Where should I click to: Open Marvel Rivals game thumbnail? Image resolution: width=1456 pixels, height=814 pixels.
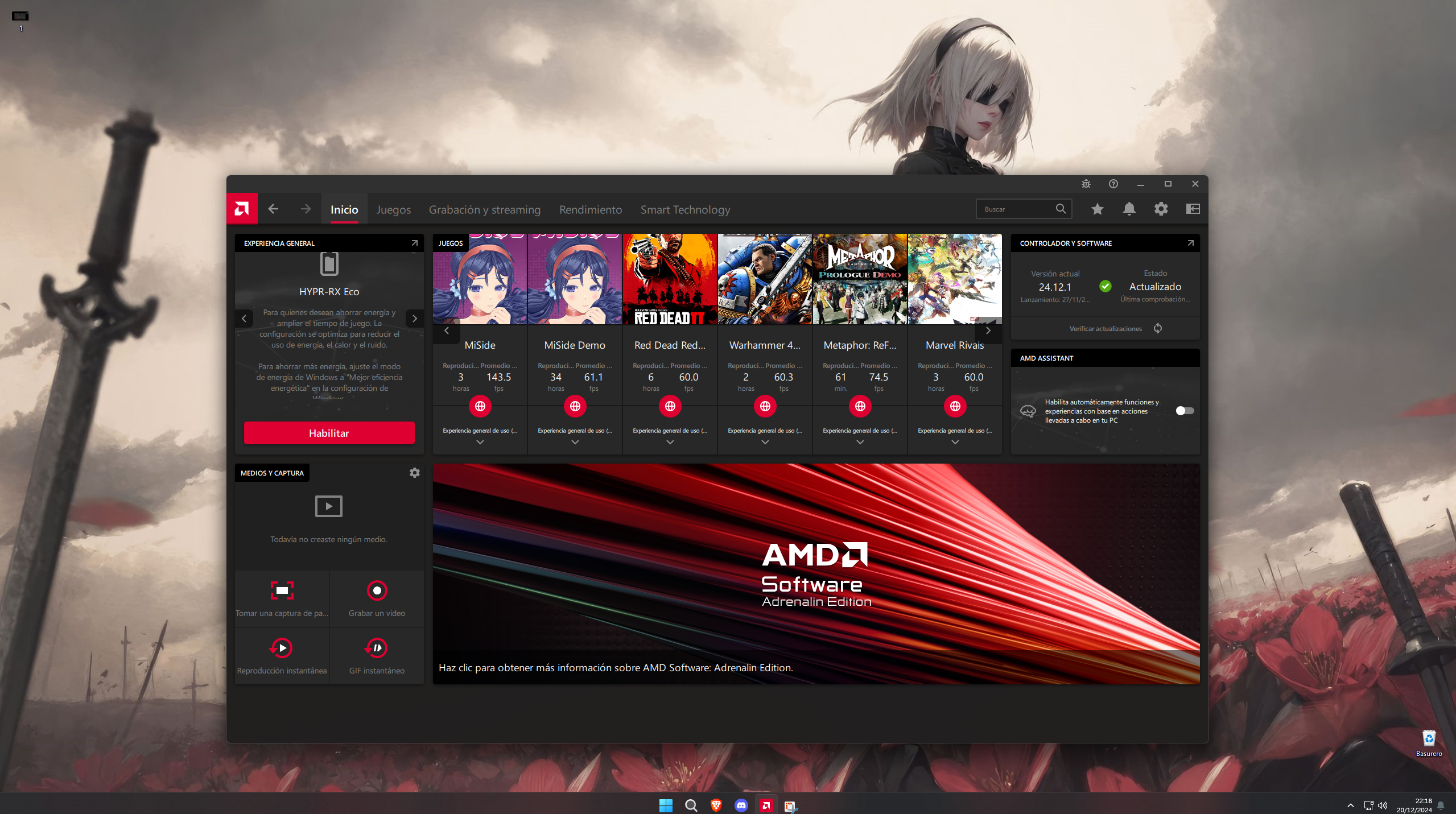point(955,279)
